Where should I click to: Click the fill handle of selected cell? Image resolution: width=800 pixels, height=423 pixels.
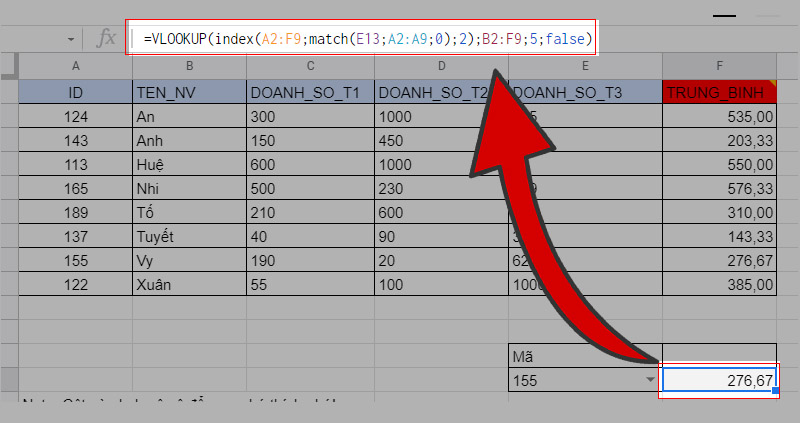(x=777, y=392)
